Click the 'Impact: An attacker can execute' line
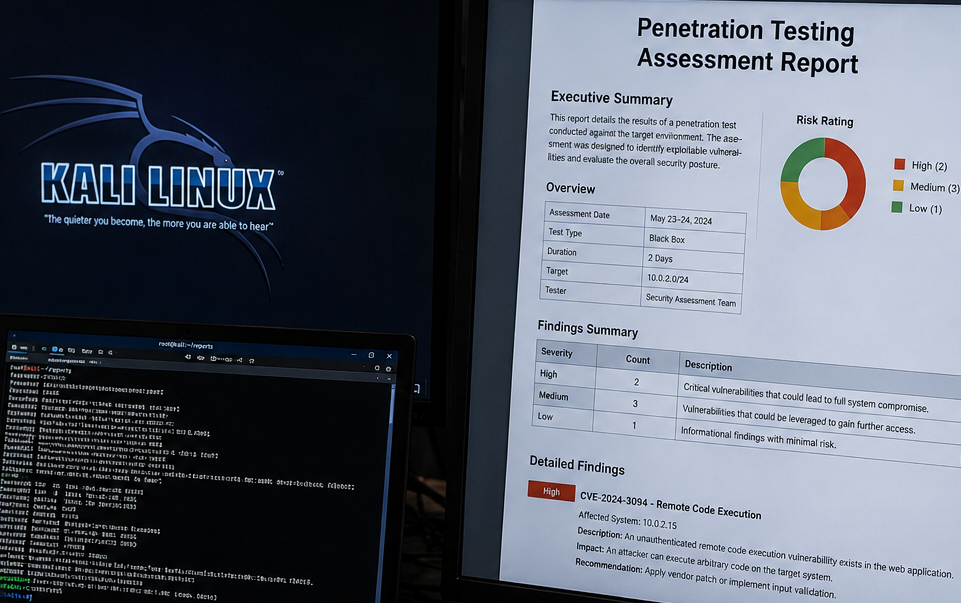The width and height of the screenshot is (961, 603). 704,563
